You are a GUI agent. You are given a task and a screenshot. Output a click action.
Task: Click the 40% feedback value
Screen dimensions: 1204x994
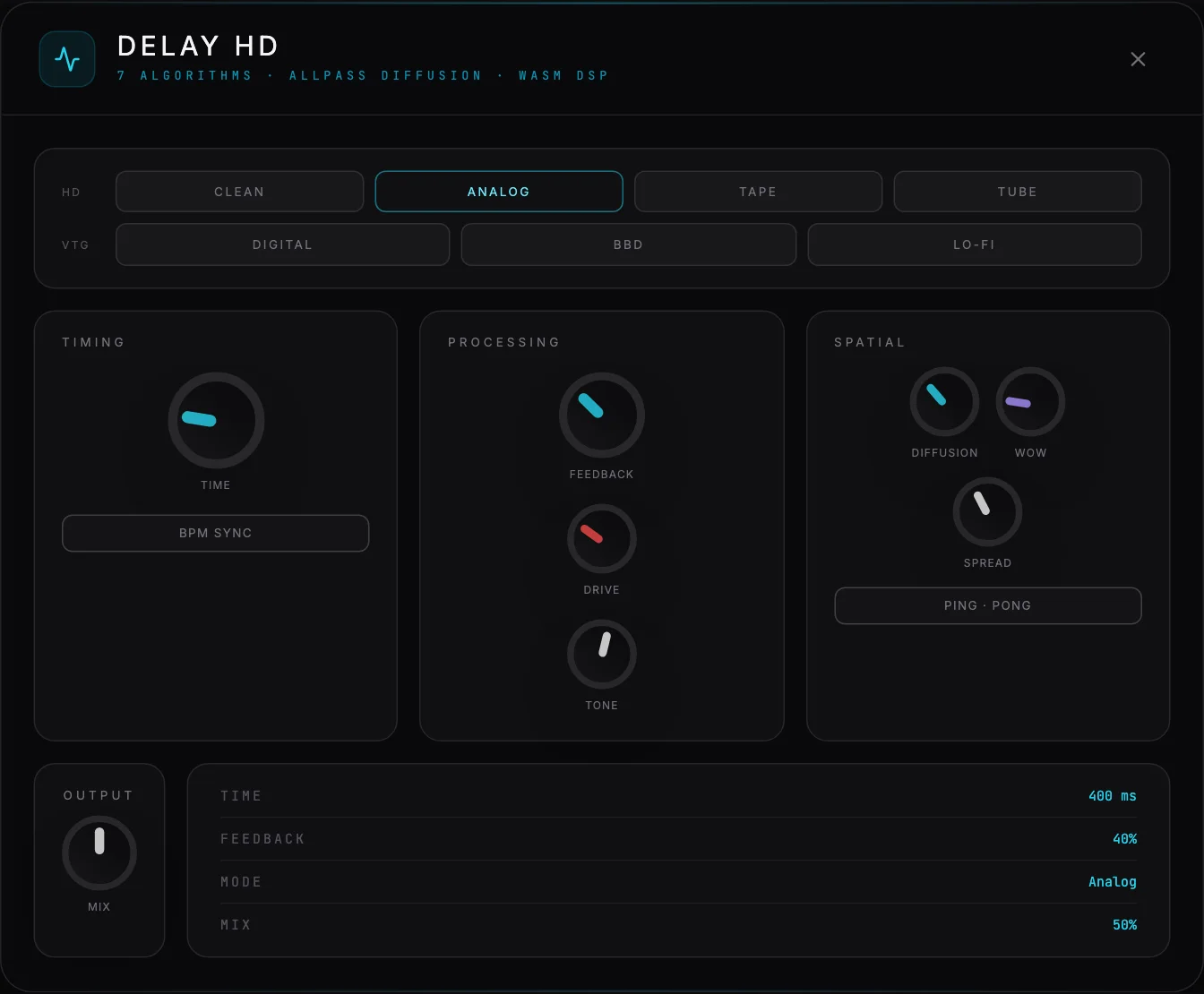click(1124, 839)
